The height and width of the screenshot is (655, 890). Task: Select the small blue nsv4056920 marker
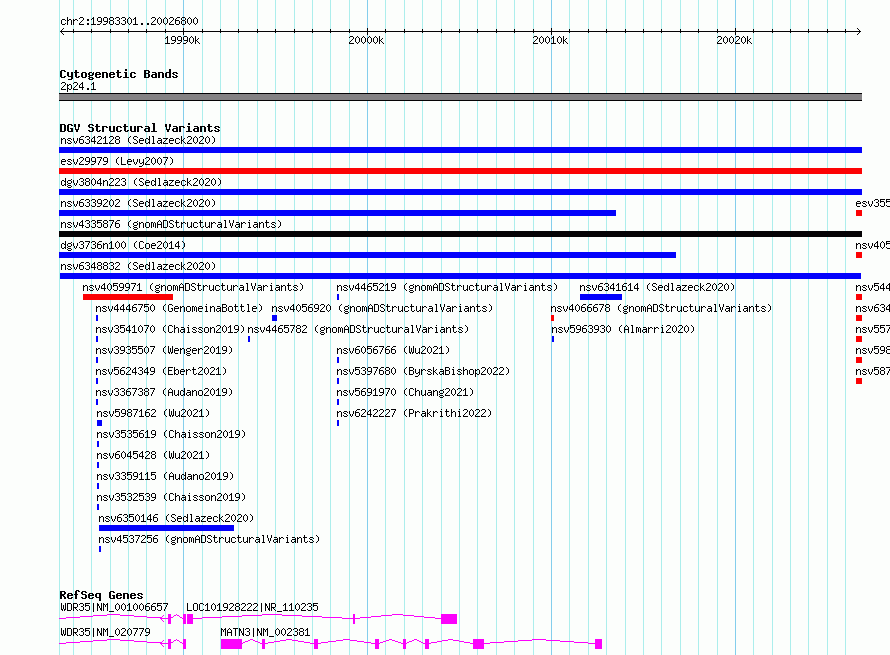[x=274, y=318]
